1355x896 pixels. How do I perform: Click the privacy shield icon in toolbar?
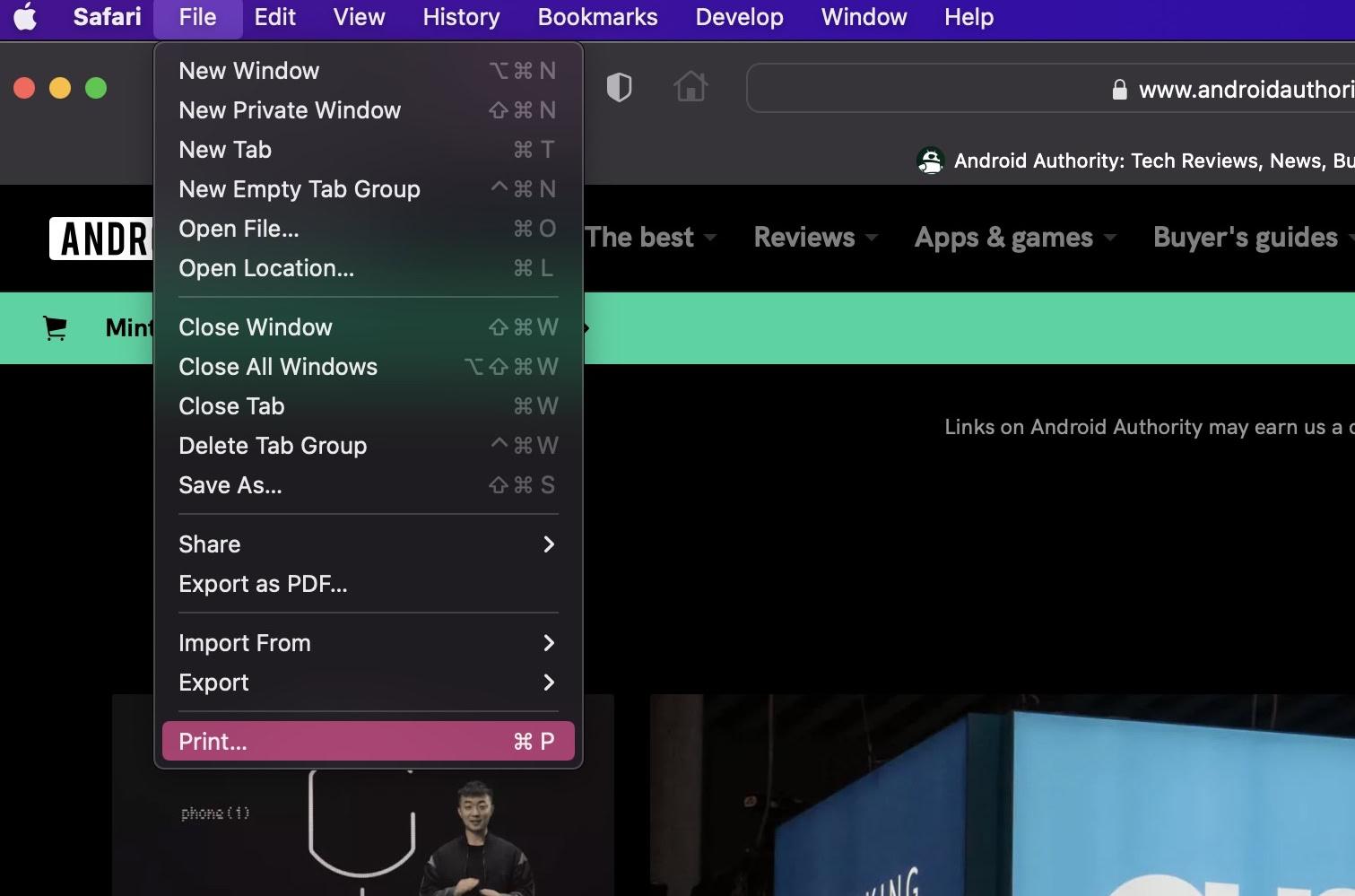[x=619, y=87]
